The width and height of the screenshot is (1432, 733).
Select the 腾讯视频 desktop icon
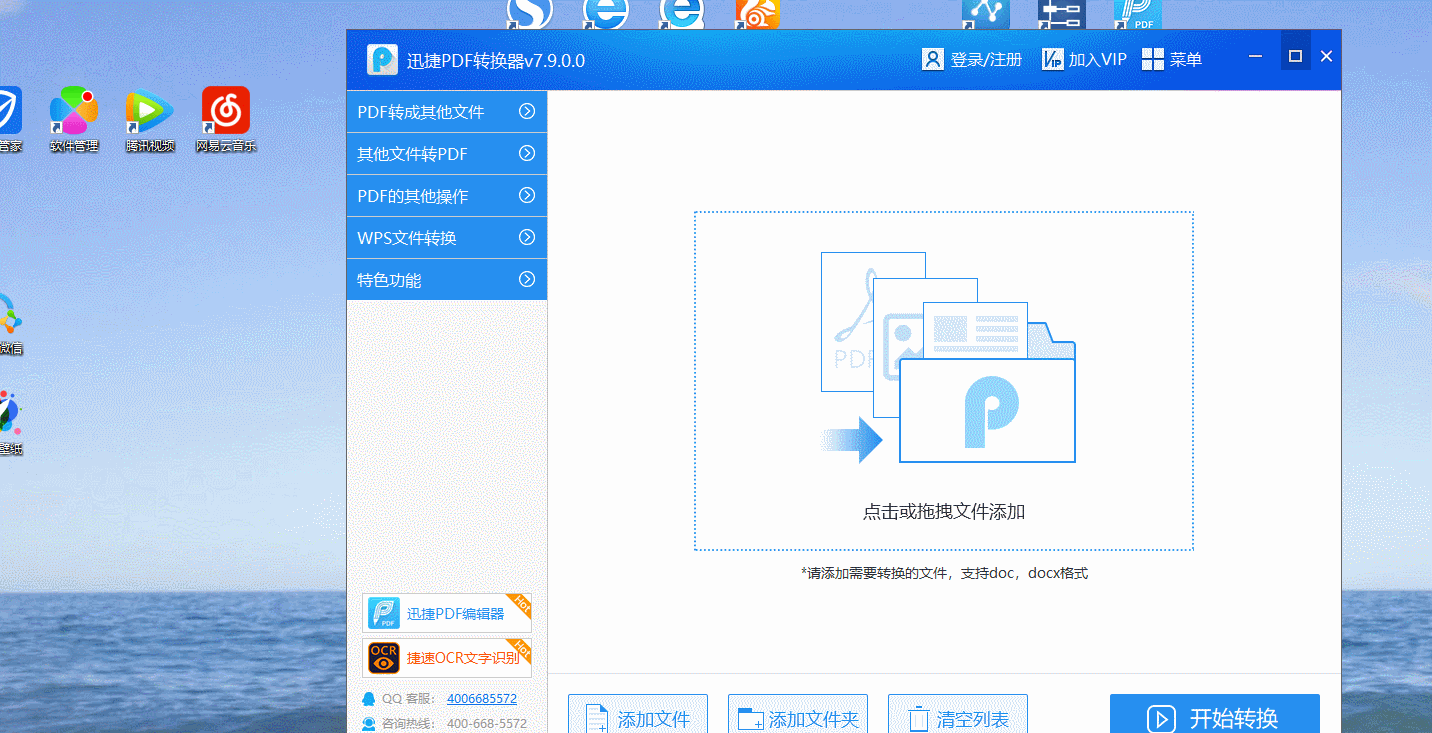(150, 120)
